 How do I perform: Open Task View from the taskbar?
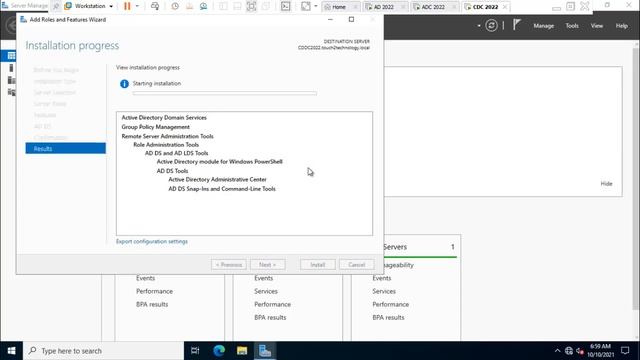[195, 351]
